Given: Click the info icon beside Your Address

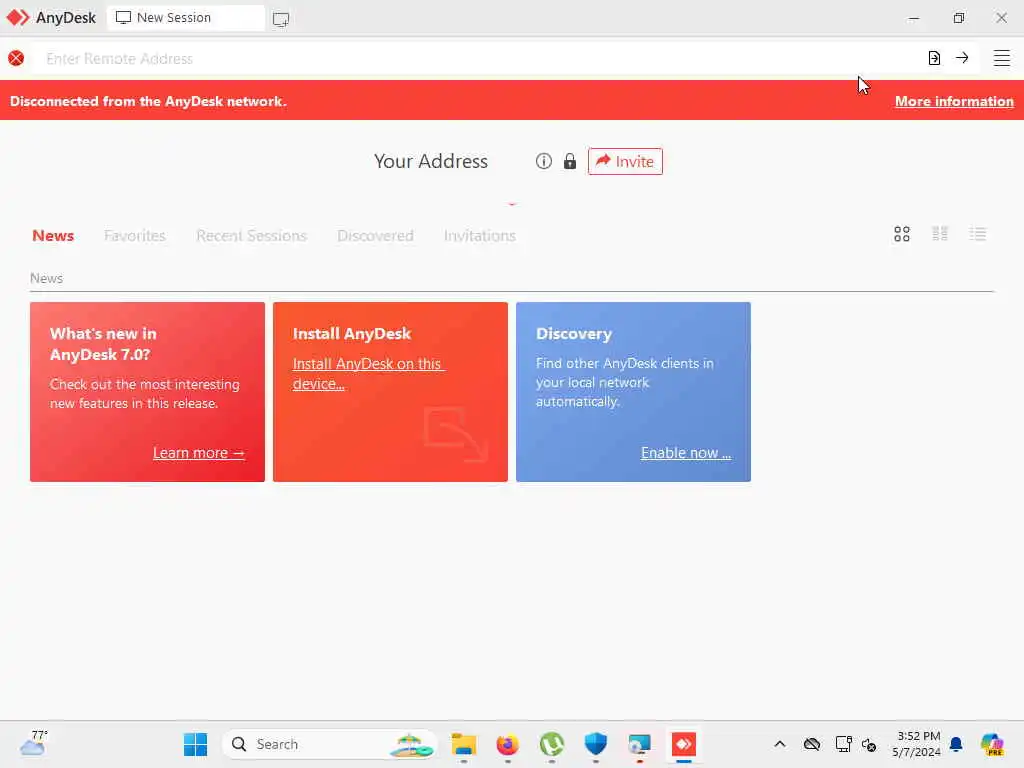Looking at the screenshot, I should (x=543, y=161).
